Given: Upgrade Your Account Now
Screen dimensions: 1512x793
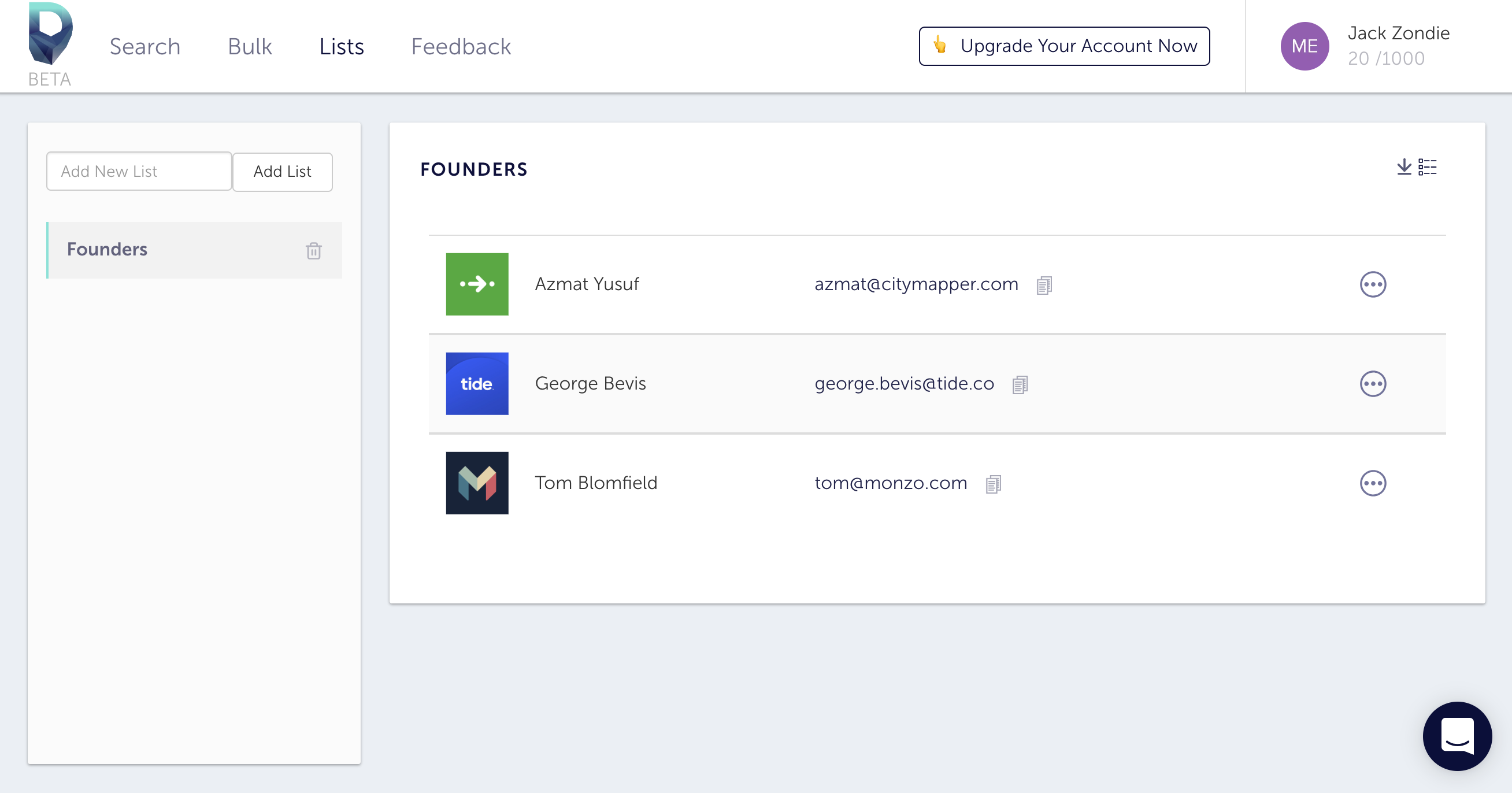Looking at the screenshot, I should [1062, 46].
